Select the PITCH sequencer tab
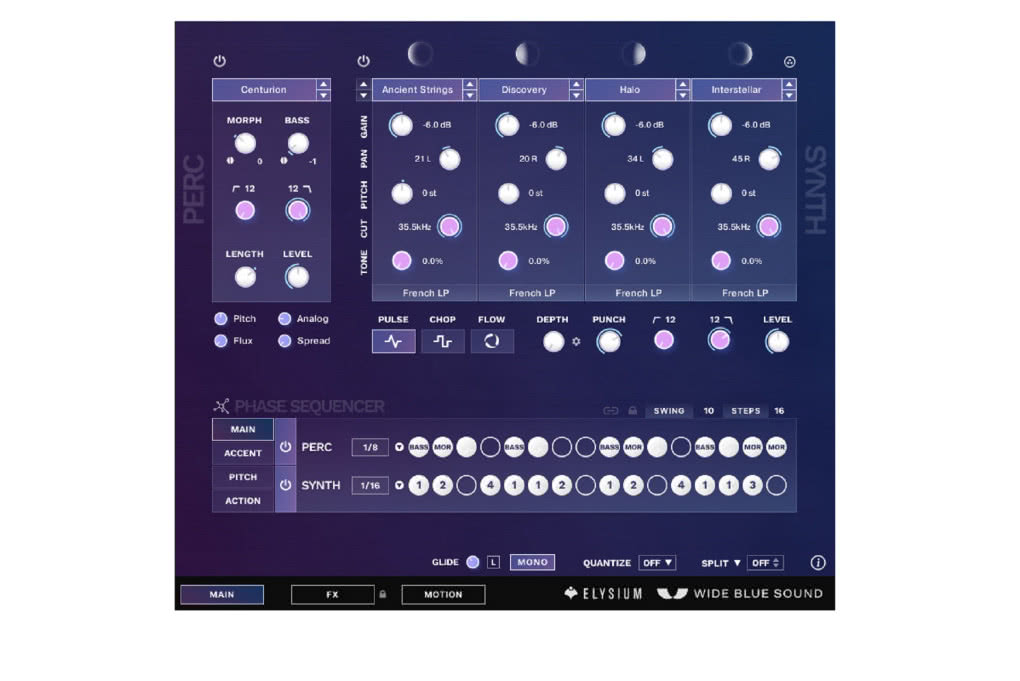 click(x=243, y=477)
